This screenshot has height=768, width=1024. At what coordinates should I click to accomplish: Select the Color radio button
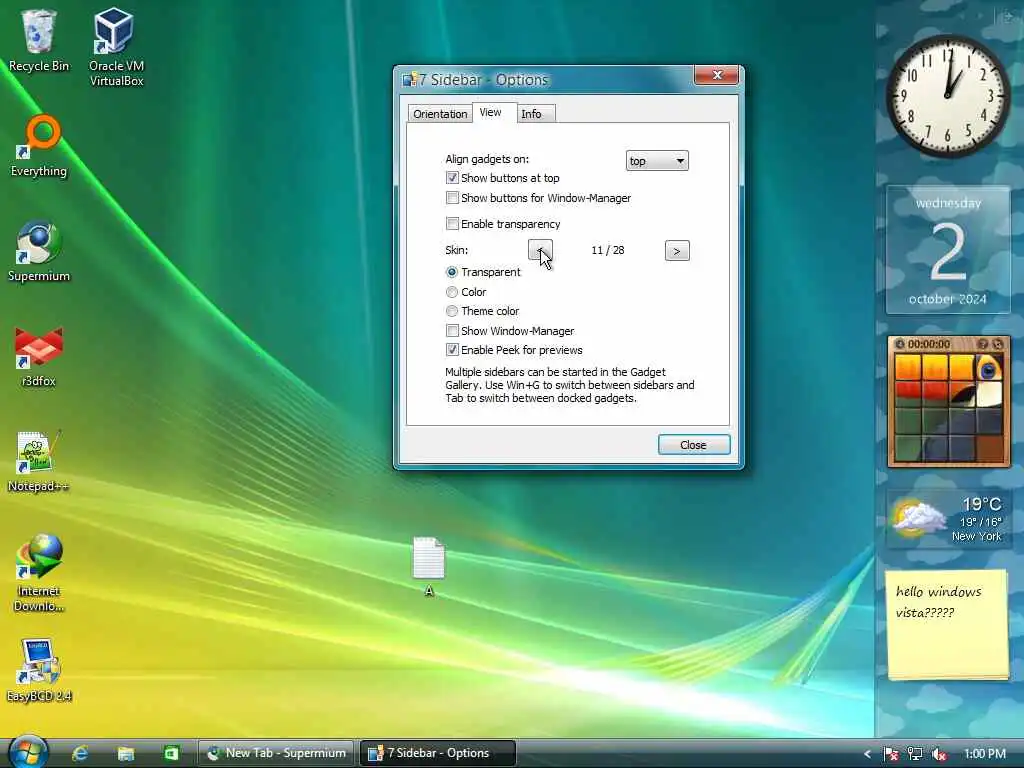pos(452,292)
